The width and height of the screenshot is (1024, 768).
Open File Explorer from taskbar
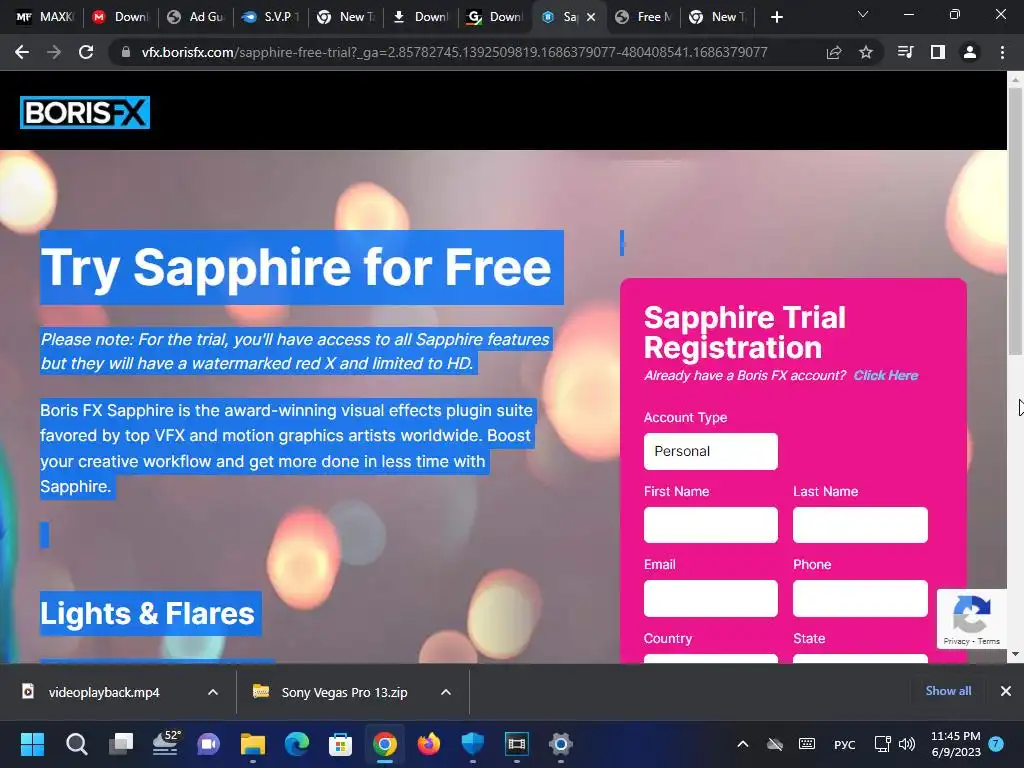click(x=253, y=744)
